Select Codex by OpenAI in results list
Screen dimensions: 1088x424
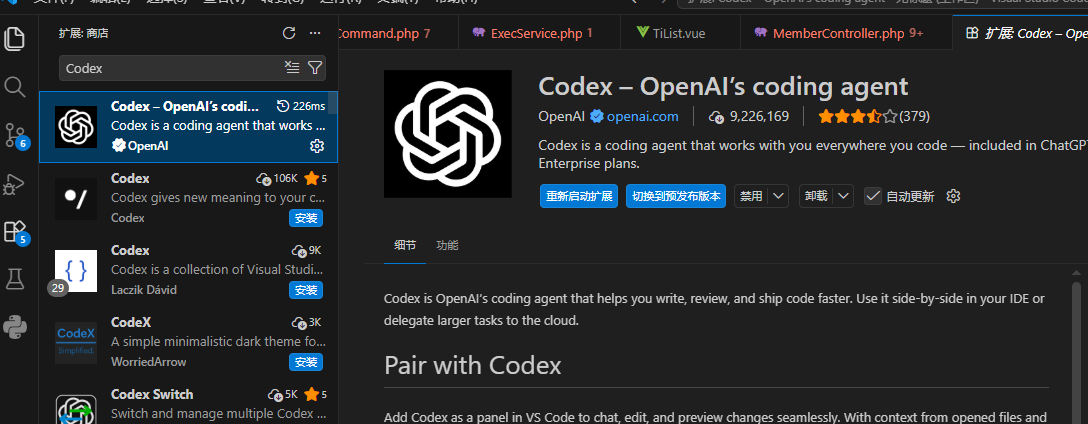coord(188,127)
